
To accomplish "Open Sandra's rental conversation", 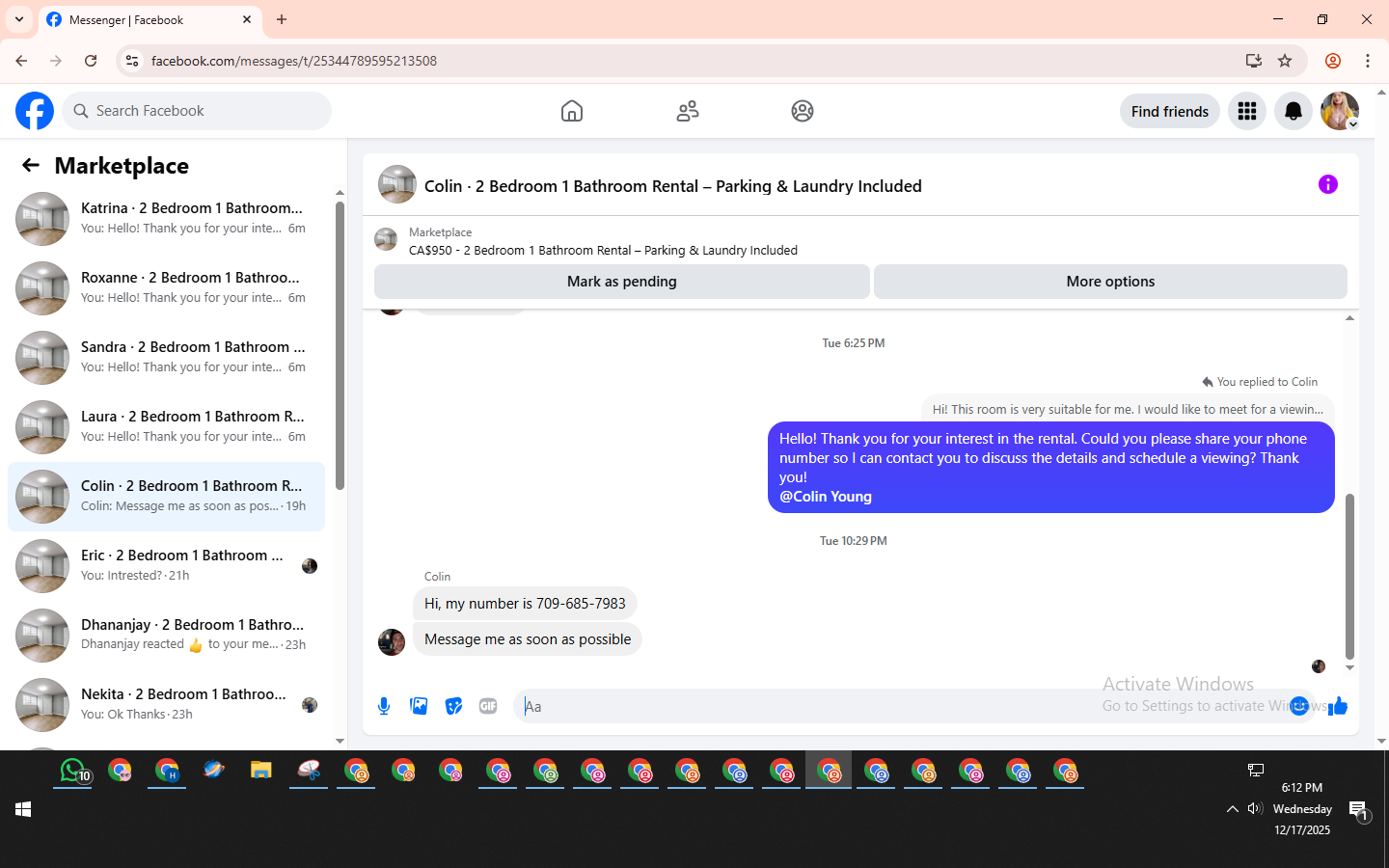I will (x=166, y=357).
